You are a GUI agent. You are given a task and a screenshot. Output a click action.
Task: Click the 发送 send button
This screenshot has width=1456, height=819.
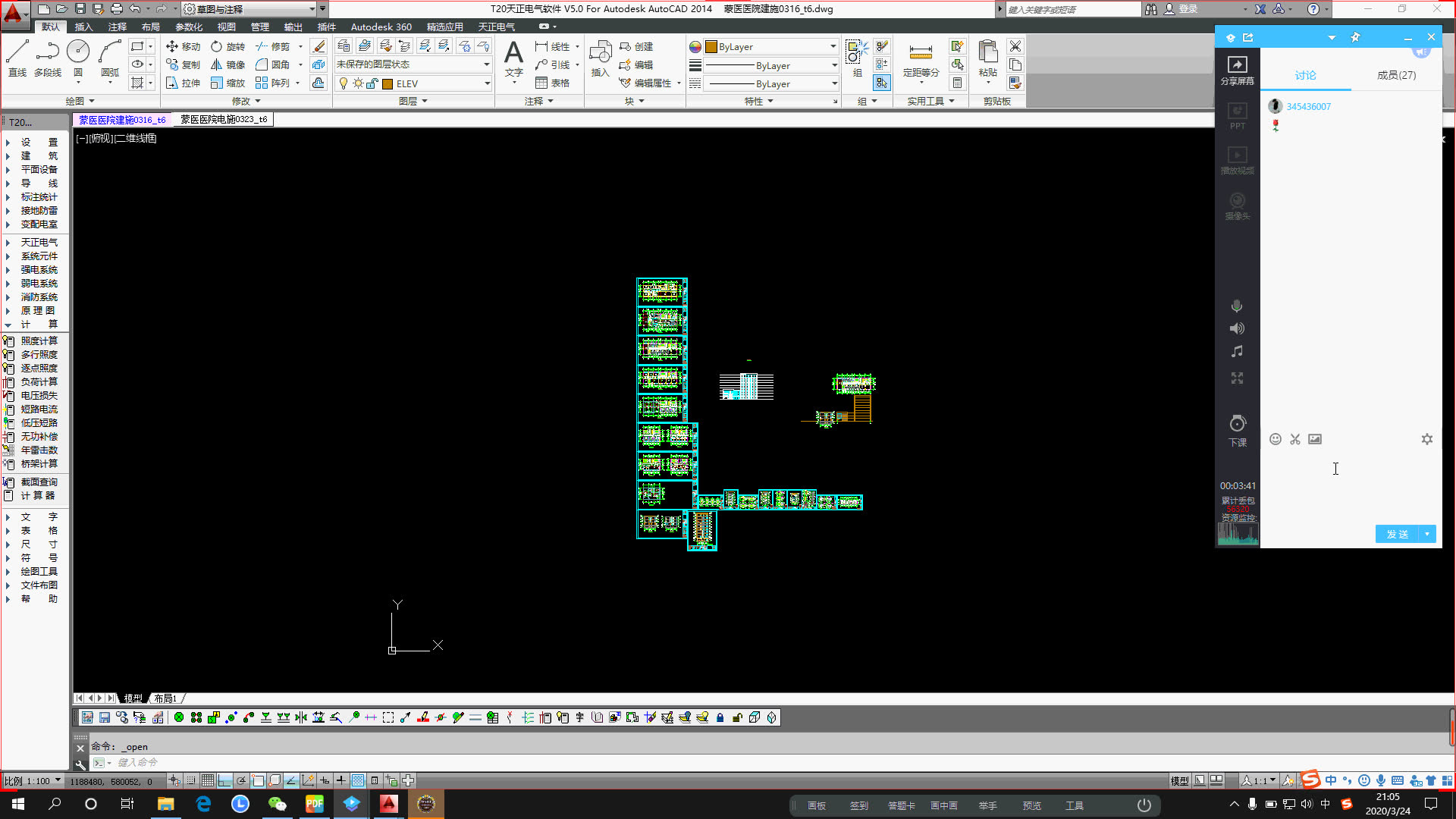point(1398,534)
